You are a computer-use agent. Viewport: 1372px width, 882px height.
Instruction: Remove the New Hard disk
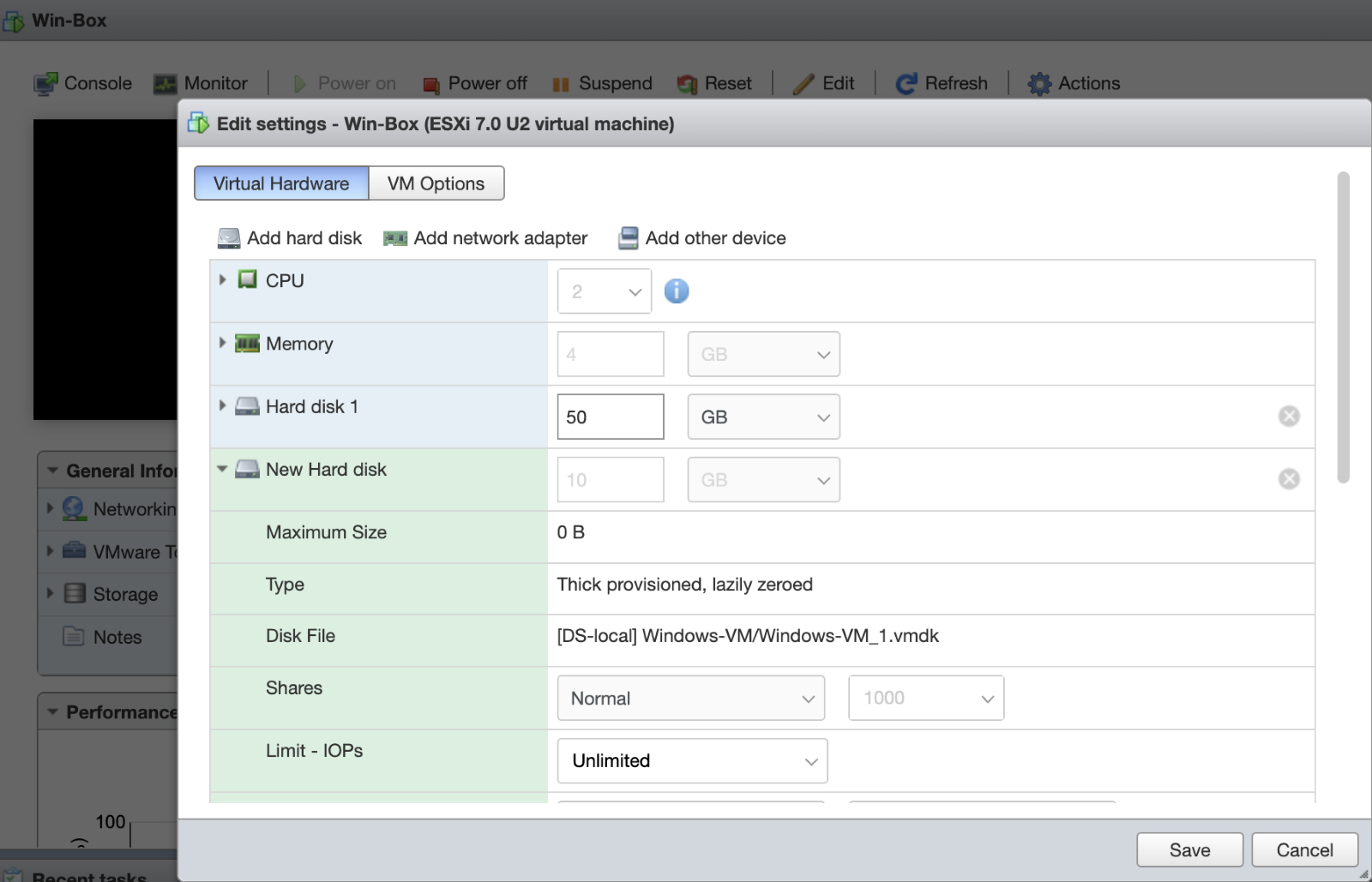click(1289, 479)
